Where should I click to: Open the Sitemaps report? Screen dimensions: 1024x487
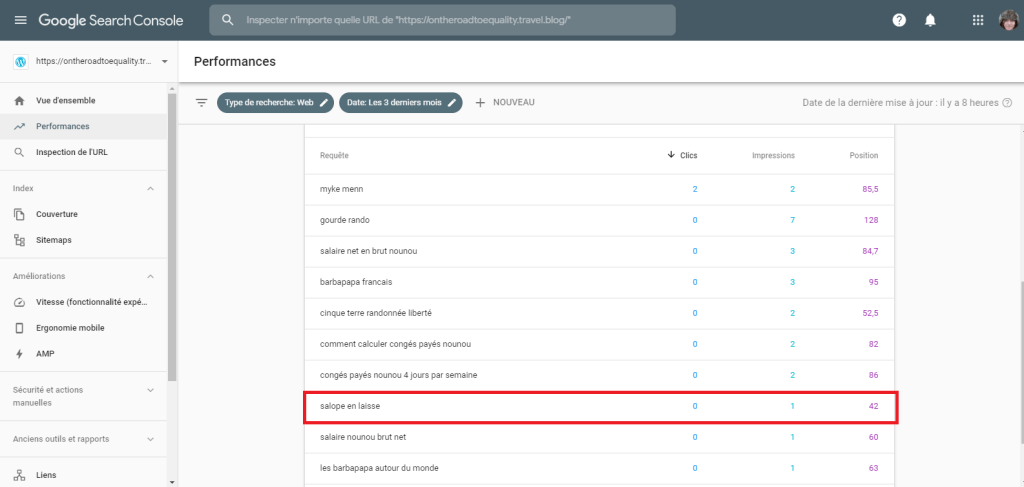[54, 240]
